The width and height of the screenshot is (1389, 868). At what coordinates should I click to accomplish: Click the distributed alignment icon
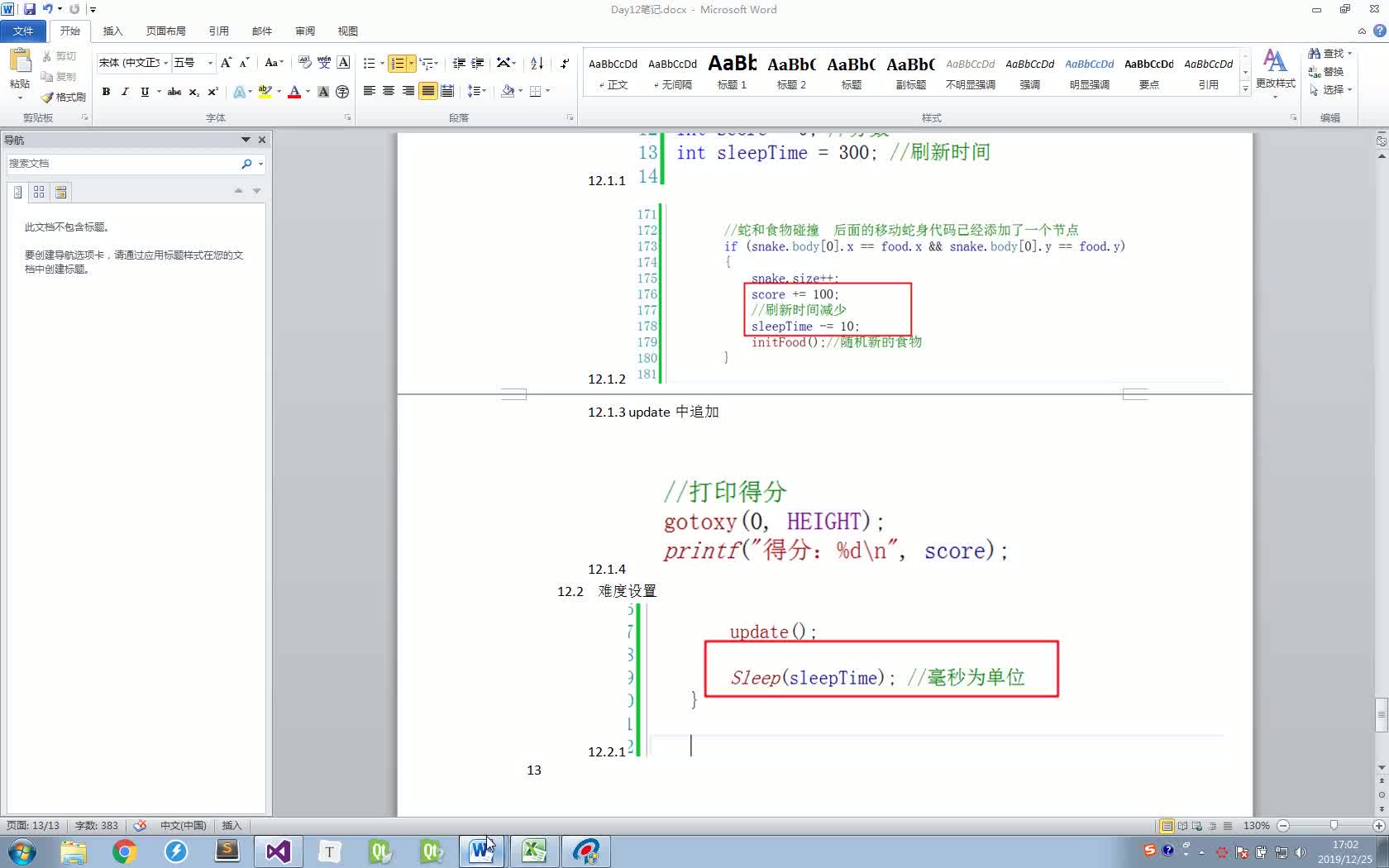pos(447,91)
